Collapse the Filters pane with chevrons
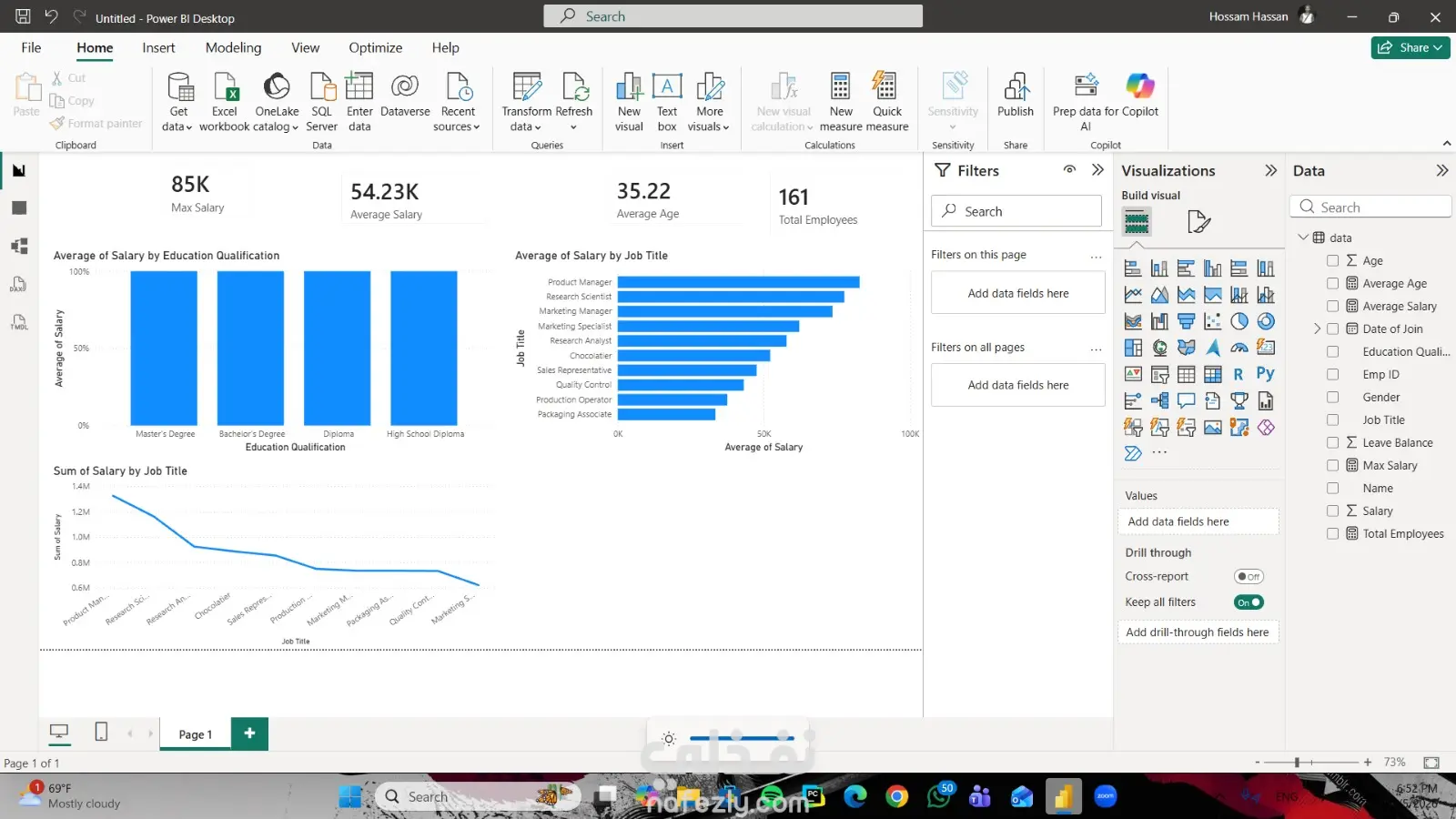 pos(1097,170)
